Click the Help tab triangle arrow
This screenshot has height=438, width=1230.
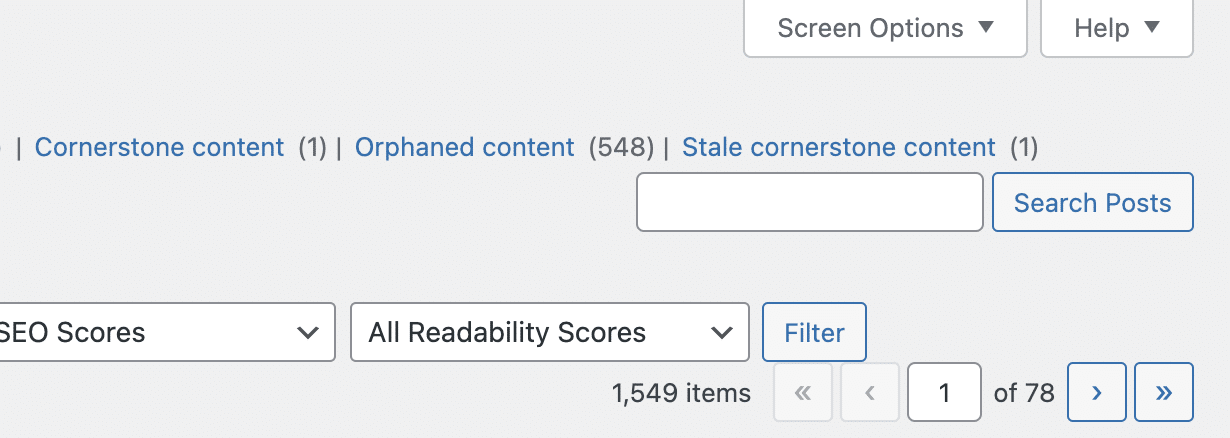[x=1152, y=27]
